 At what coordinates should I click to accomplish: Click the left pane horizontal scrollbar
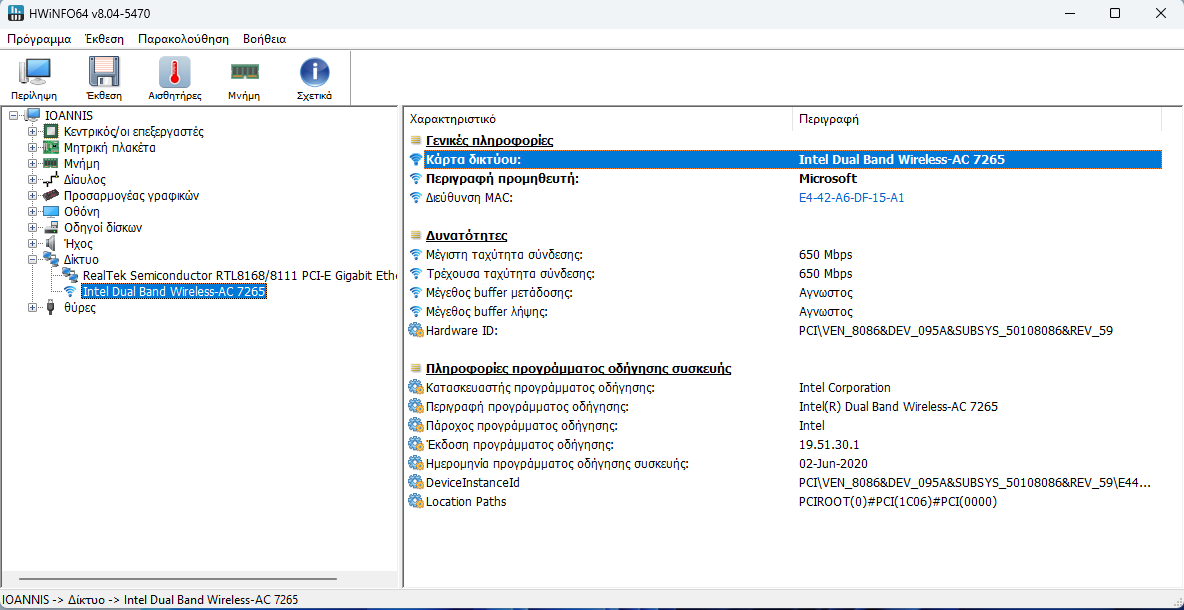(x=178, y=579)
